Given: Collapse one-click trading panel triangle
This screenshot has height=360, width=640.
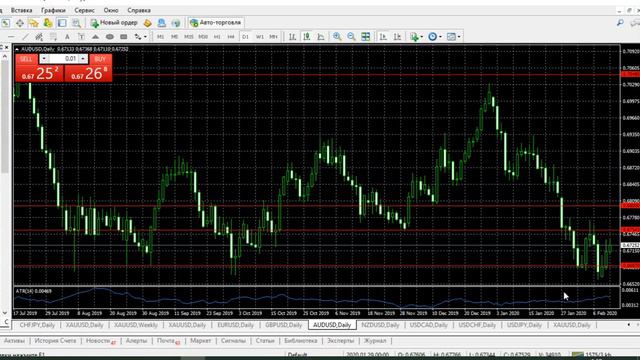Looking at the screenshot, I should point(17,49).
